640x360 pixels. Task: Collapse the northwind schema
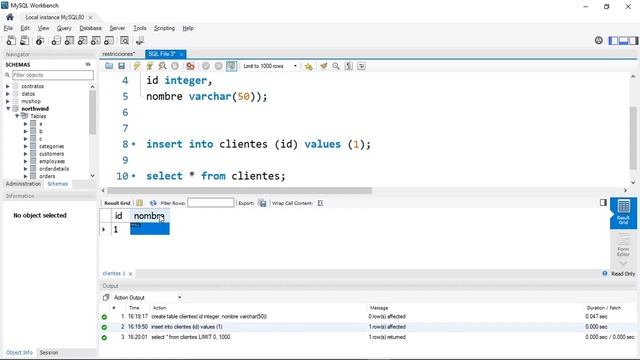tap(8, 109)
